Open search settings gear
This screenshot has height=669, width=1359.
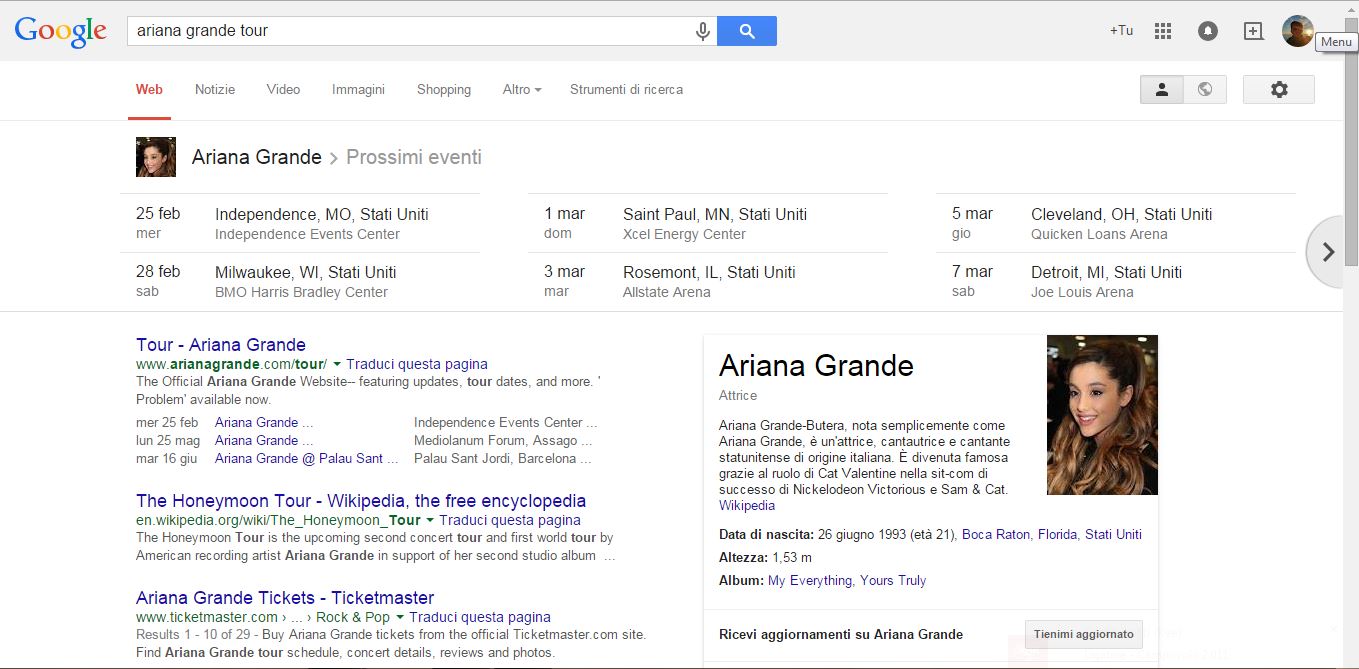point(1279,89)
